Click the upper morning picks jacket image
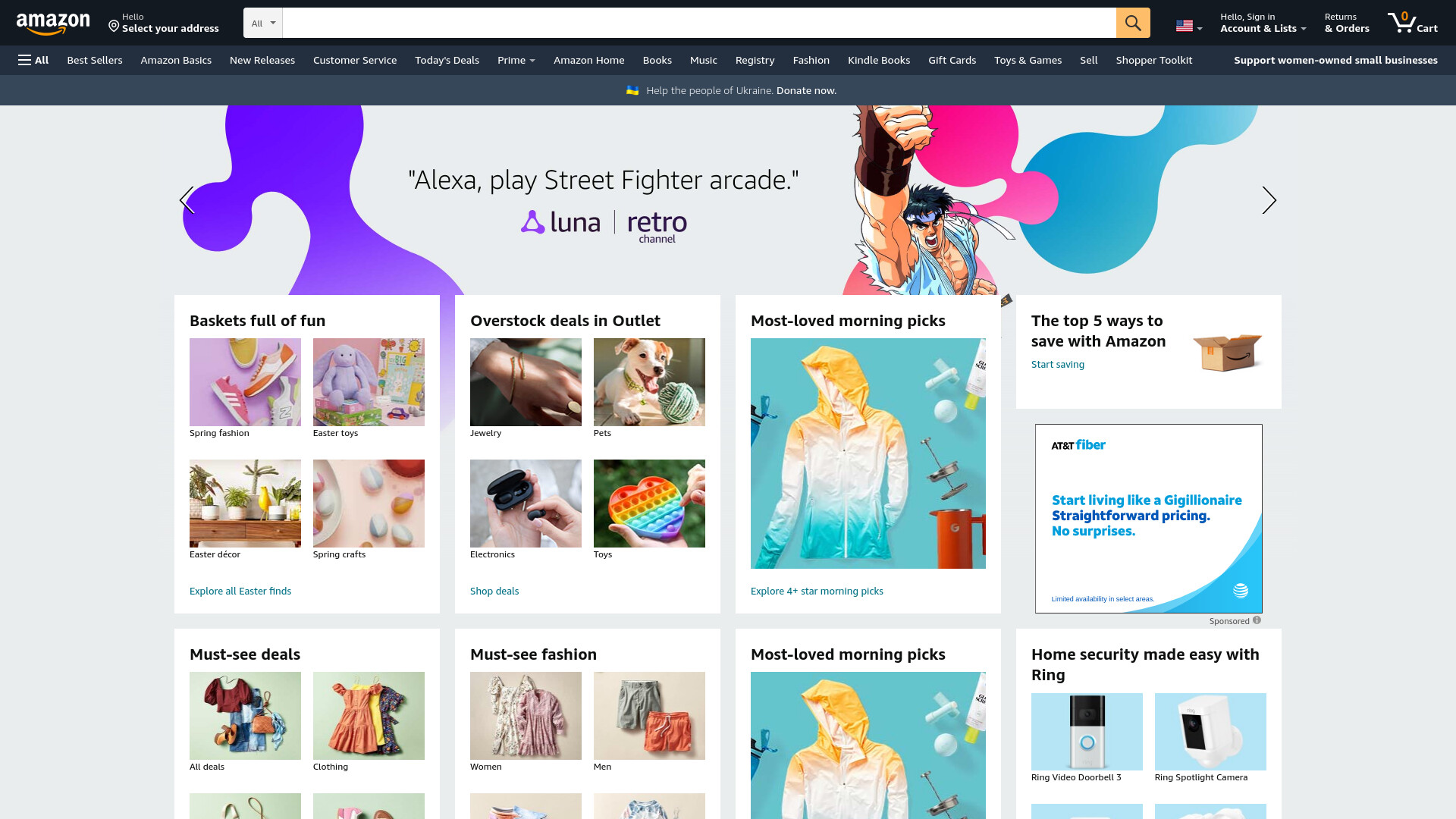Screen dimensions: 1456x819 click(x=868, y=453)
